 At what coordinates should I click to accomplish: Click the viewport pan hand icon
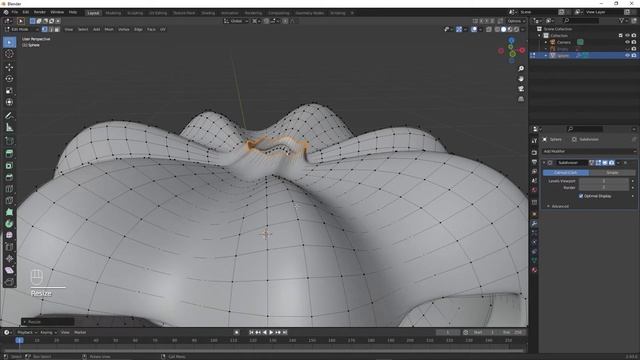pyautogui.click(x=521, y=78)
